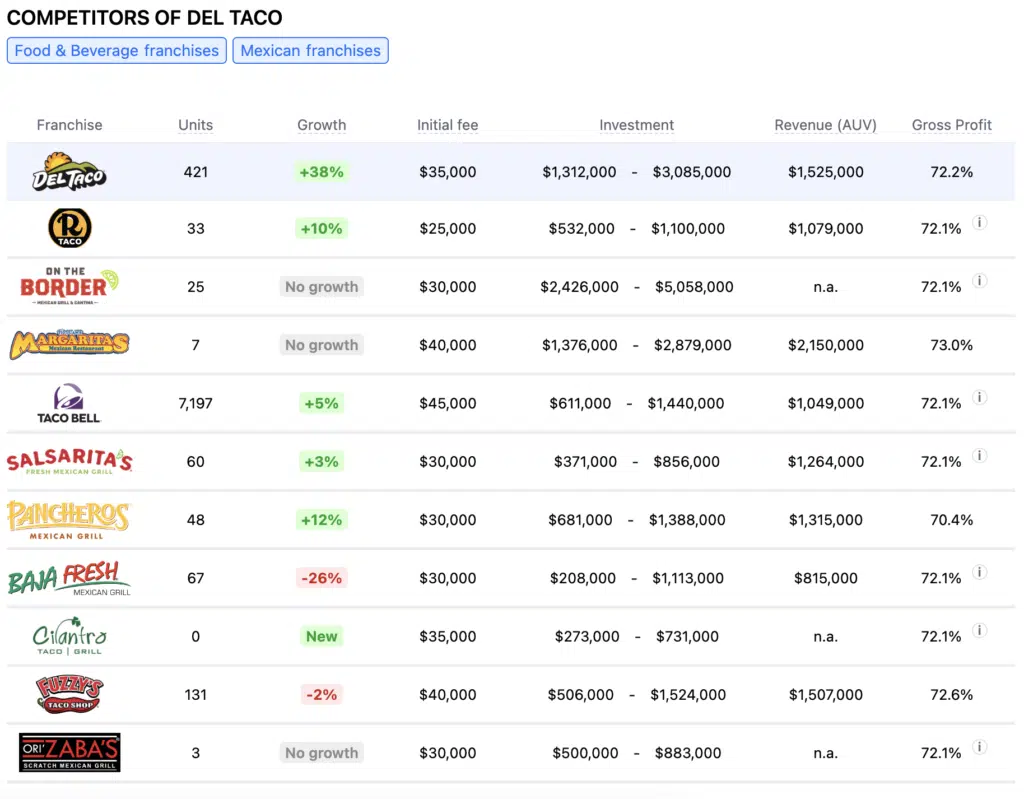Select the Pancheros Mexican Grill logo
Image resolution: width=1024 pixels, height=799 pixels.
tap(69, 520)
